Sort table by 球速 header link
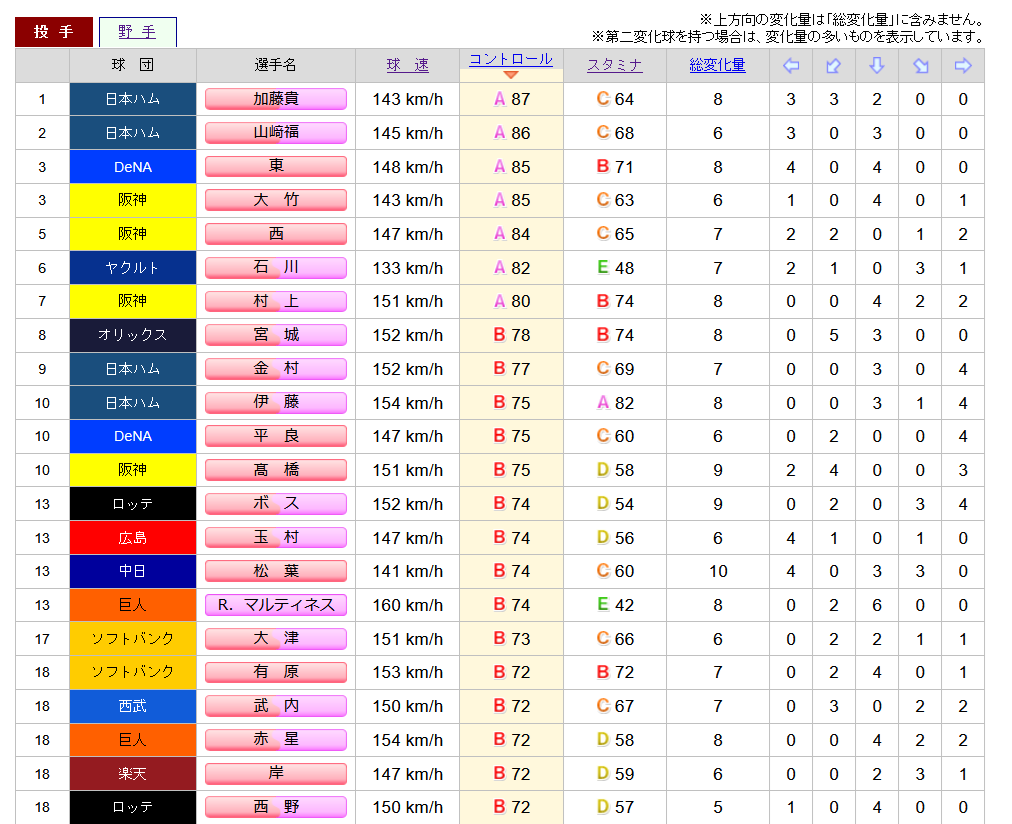This screenshot has width=1012, height=824. pyautogui.click(x=407, y=66)
